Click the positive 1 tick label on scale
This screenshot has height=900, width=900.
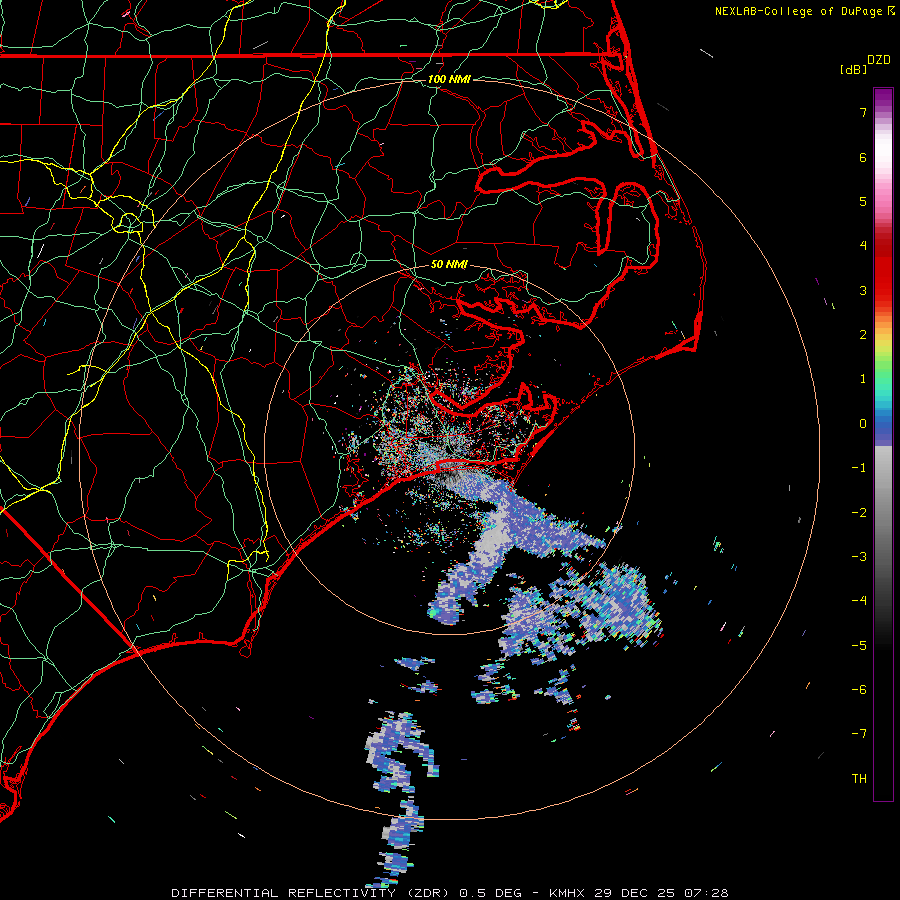pos(863,379)
